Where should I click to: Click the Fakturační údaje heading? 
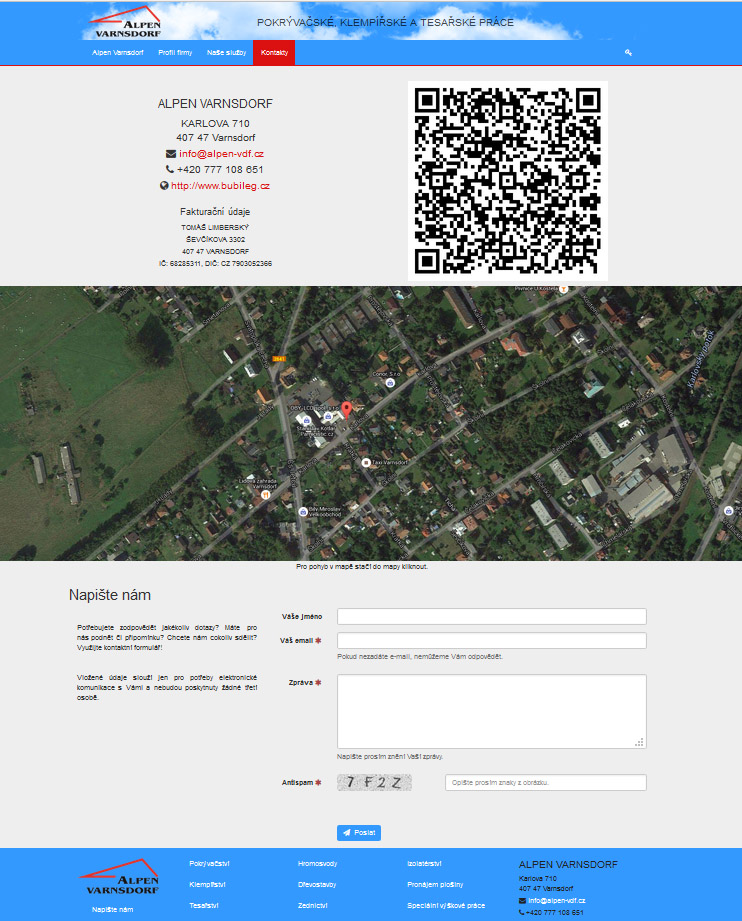215,211
